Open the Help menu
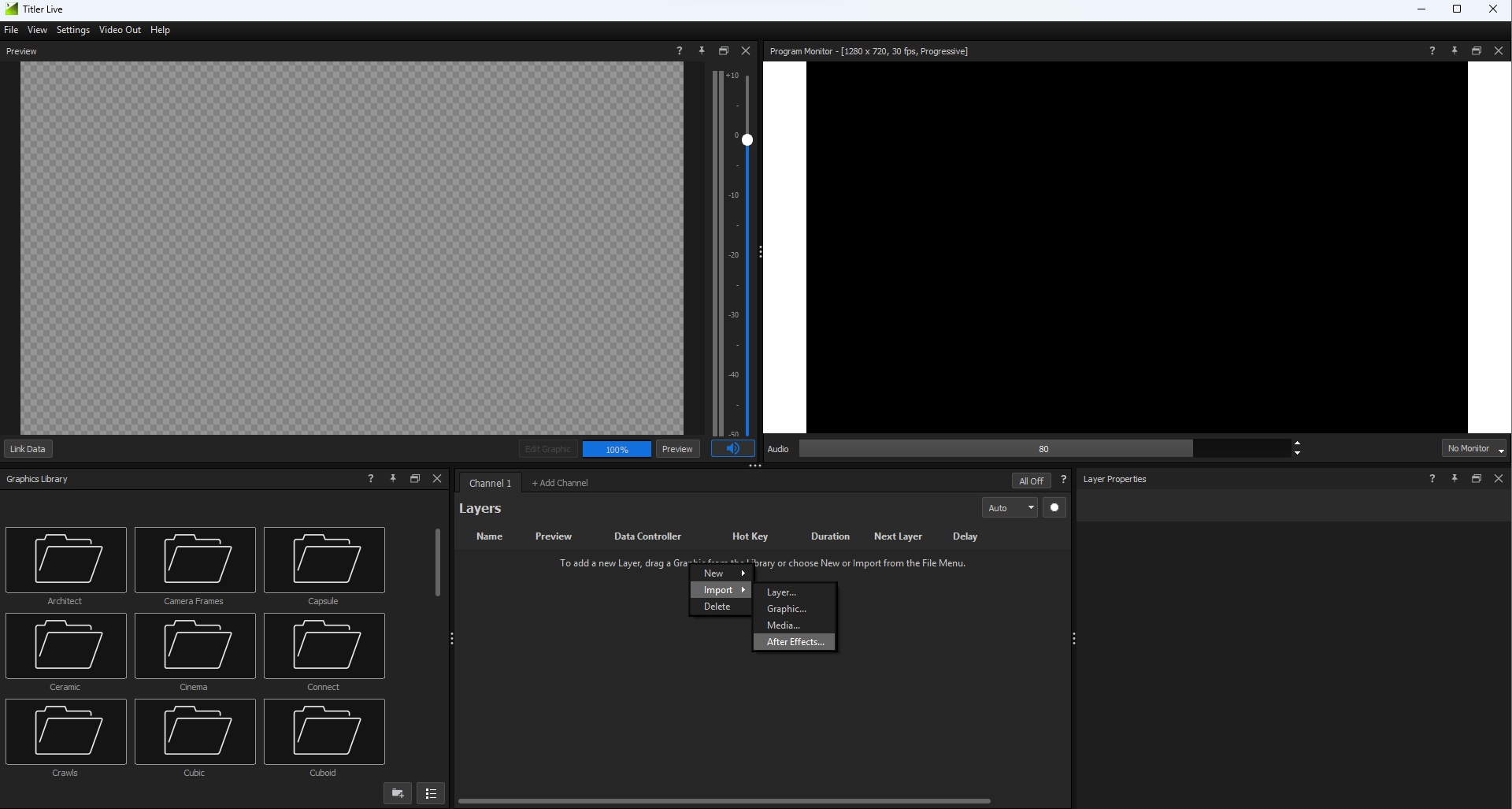 click(160, 30)
